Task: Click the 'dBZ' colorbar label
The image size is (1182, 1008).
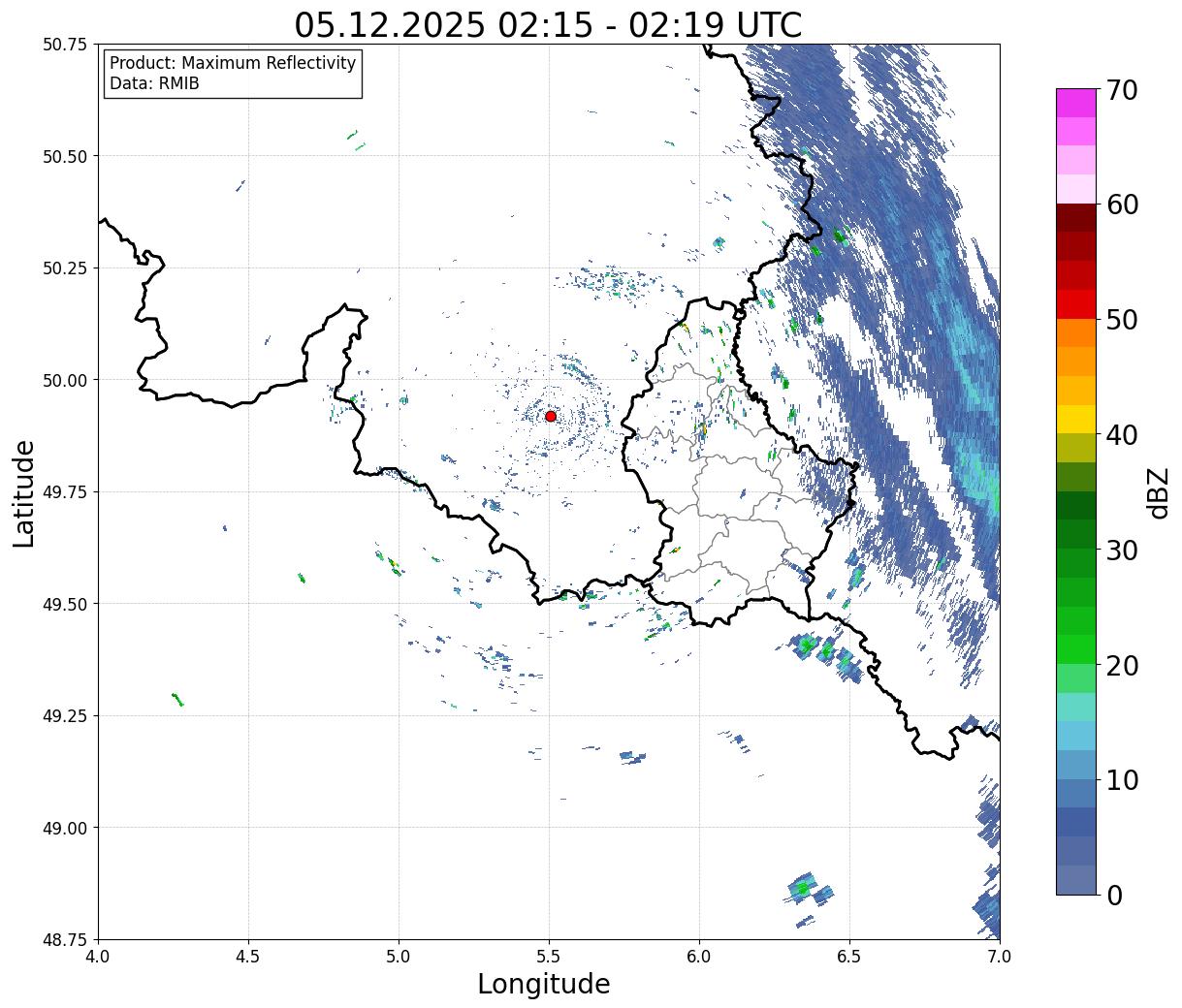Action: pyautogui.click(x=1158, y=492)
